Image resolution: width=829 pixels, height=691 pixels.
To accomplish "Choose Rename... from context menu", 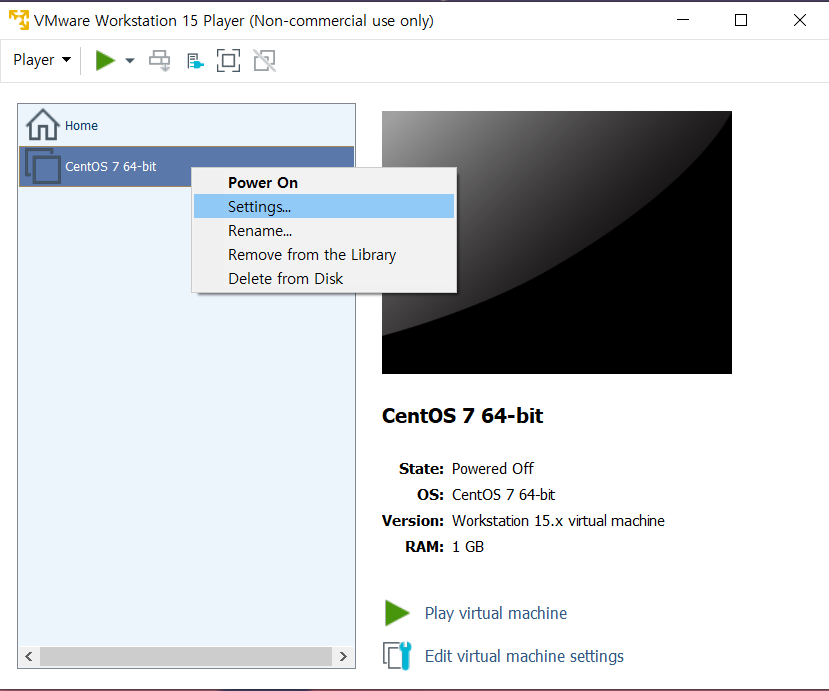I will tap(324, 231).
